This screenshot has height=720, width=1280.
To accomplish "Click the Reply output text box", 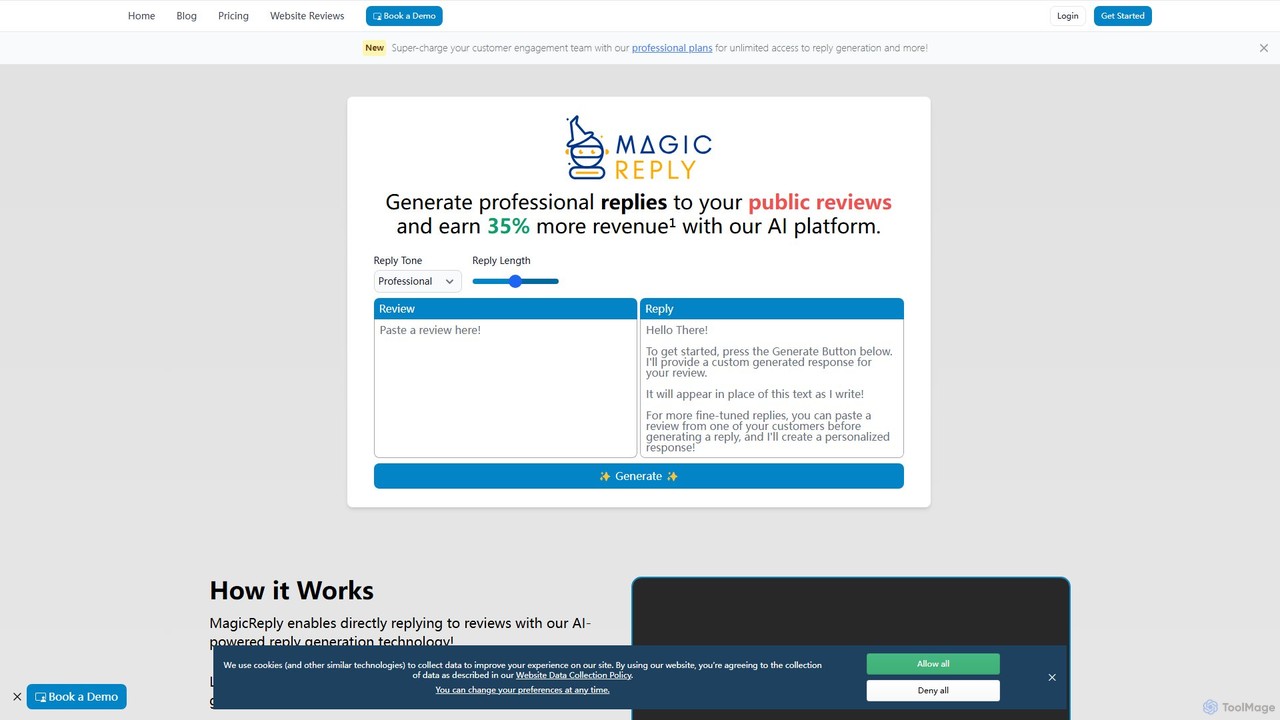I will click(x=771, y=388).
